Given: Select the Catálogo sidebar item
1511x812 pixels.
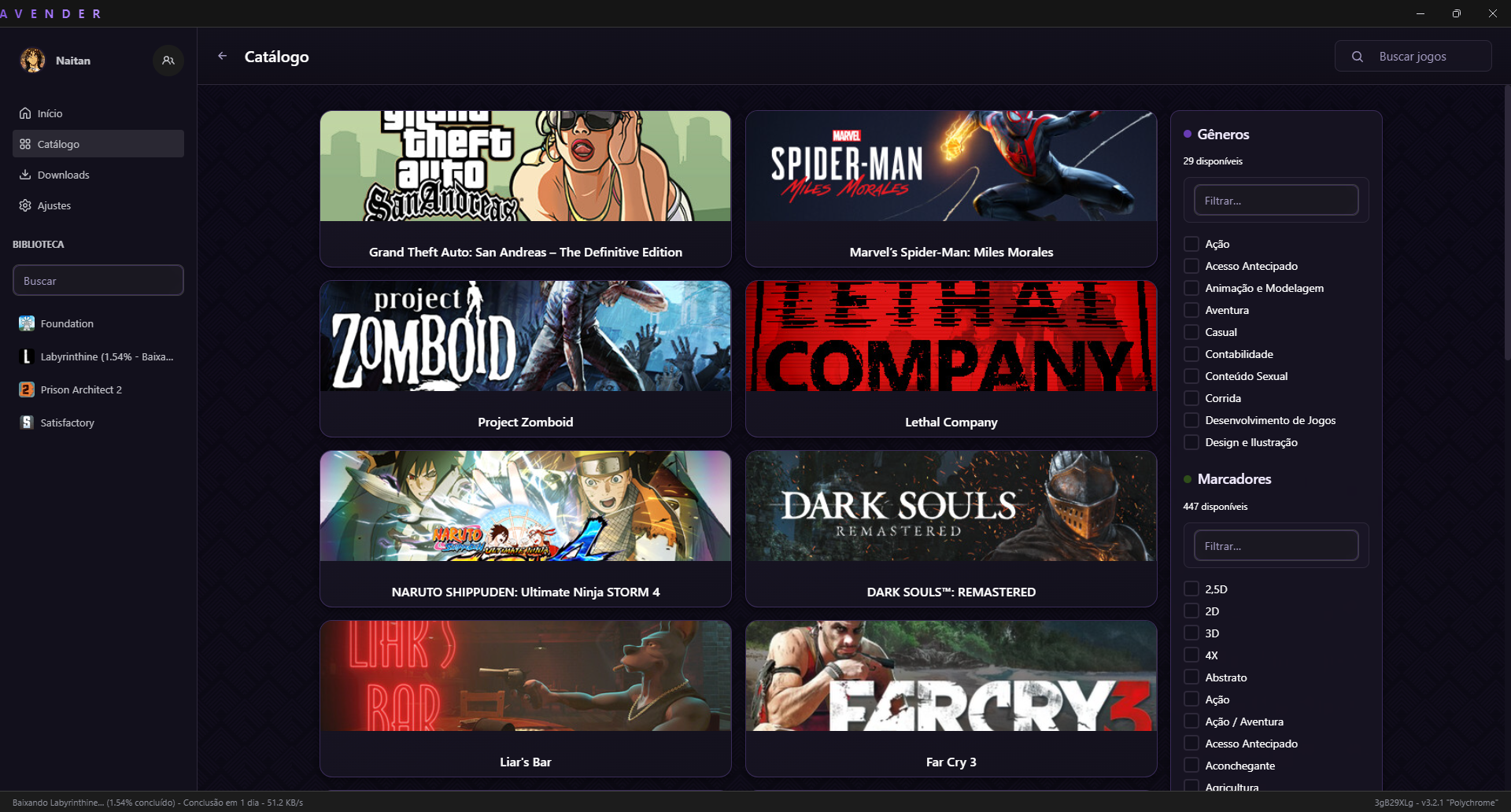Looking at the screenshot, I should tap(98, 144).
